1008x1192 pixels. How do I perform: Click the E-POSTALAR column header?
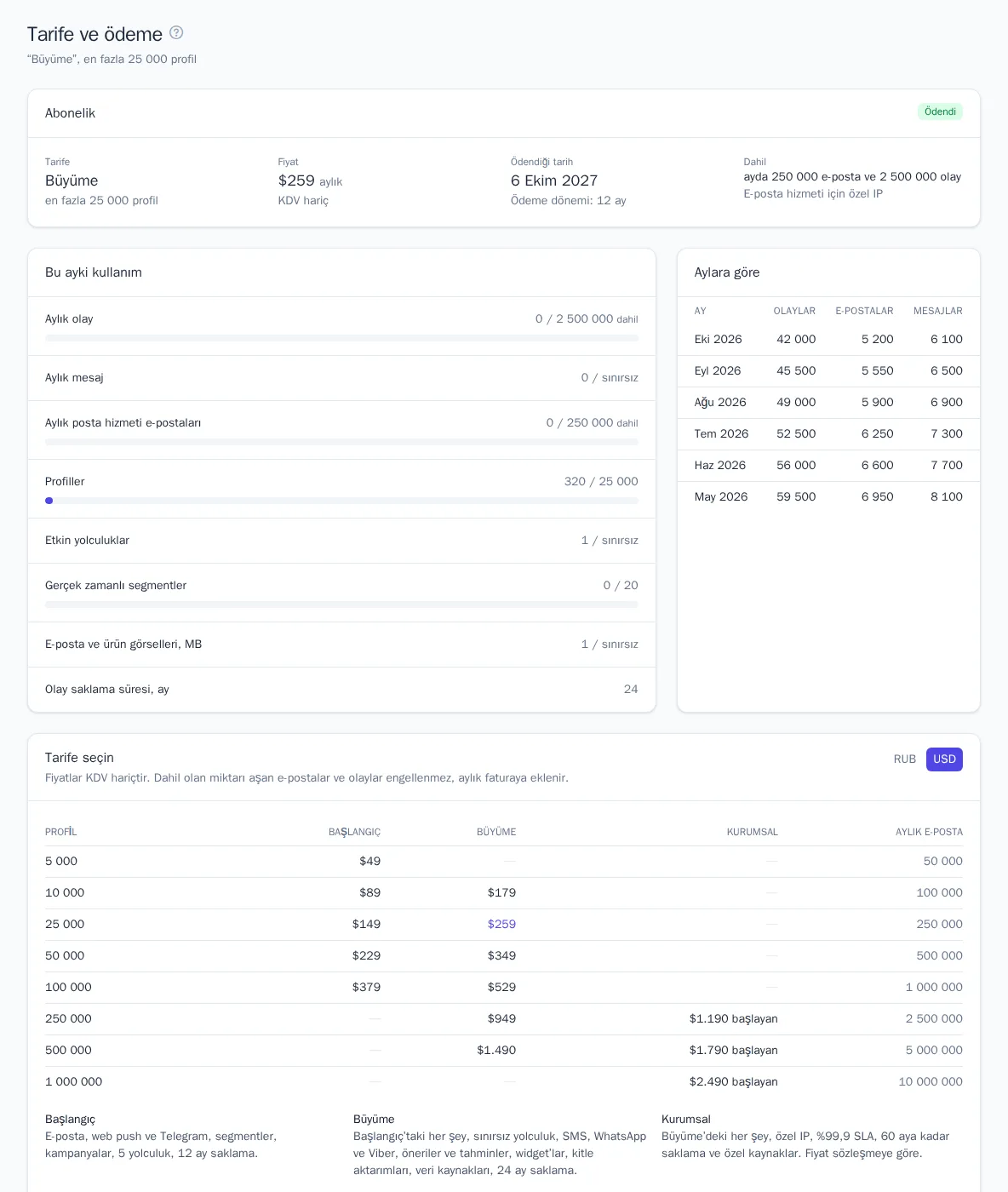point(864,311)
